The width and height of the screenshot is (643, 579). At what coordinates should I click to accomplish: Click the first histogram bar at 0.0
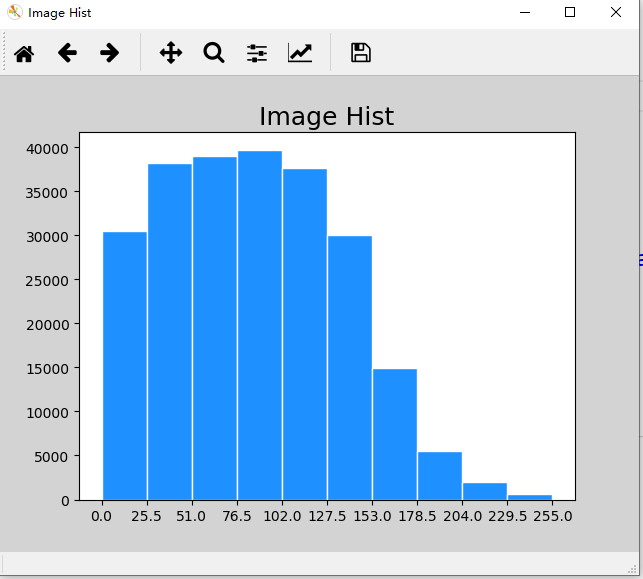pos(125,366)
